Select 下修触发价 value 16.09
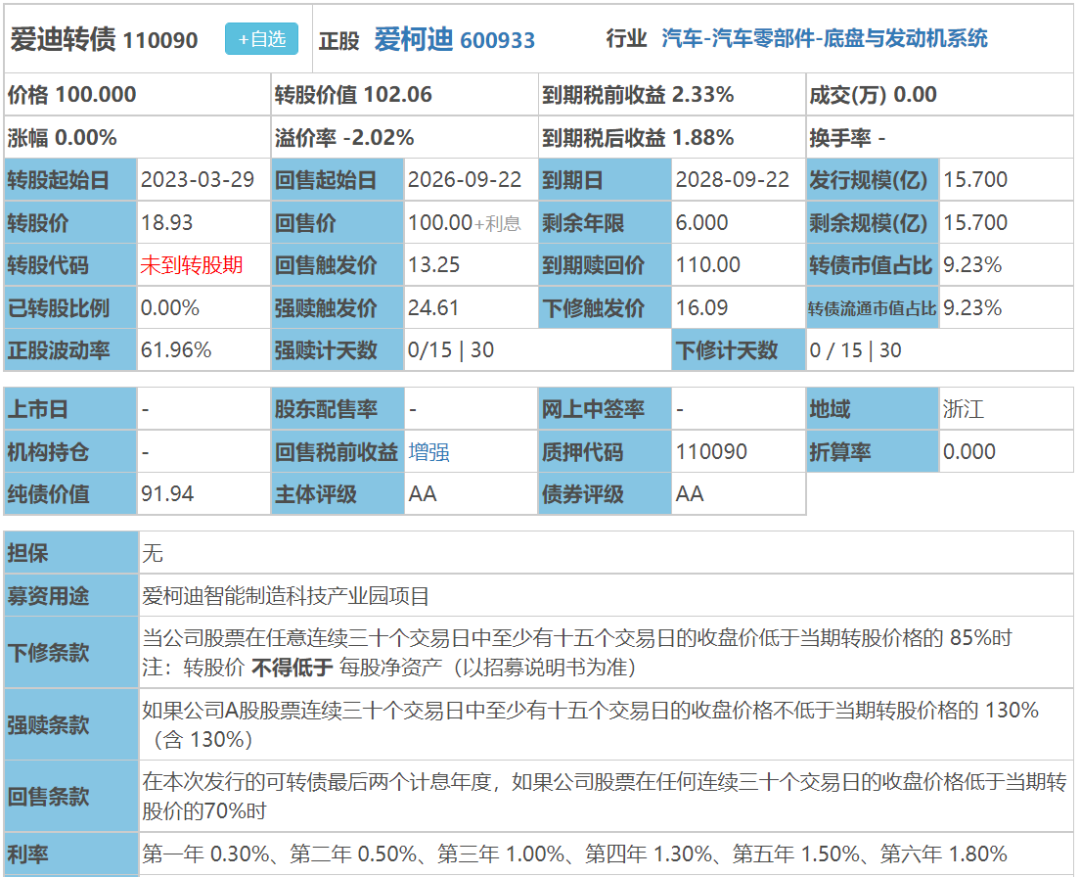This screenshot has width=1080, height=877. (x=701, y=308)
